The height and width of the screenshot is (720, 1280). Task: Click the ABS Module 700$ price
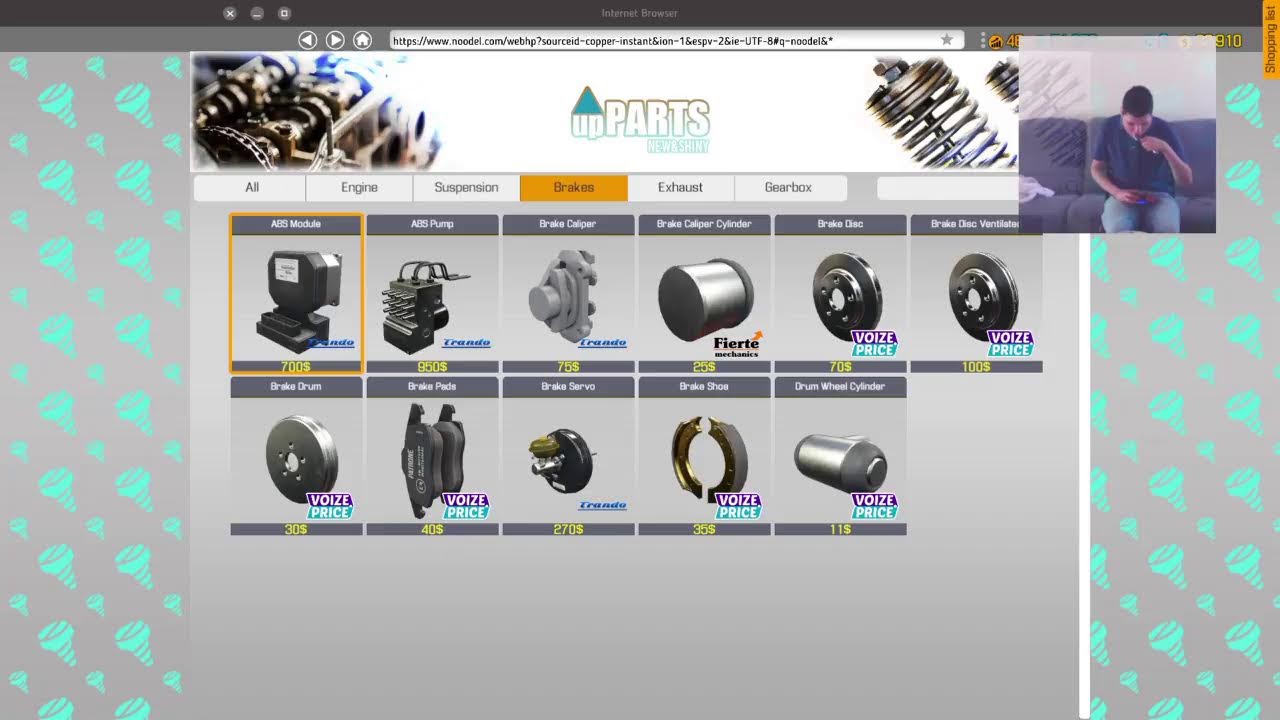(296, 367)
